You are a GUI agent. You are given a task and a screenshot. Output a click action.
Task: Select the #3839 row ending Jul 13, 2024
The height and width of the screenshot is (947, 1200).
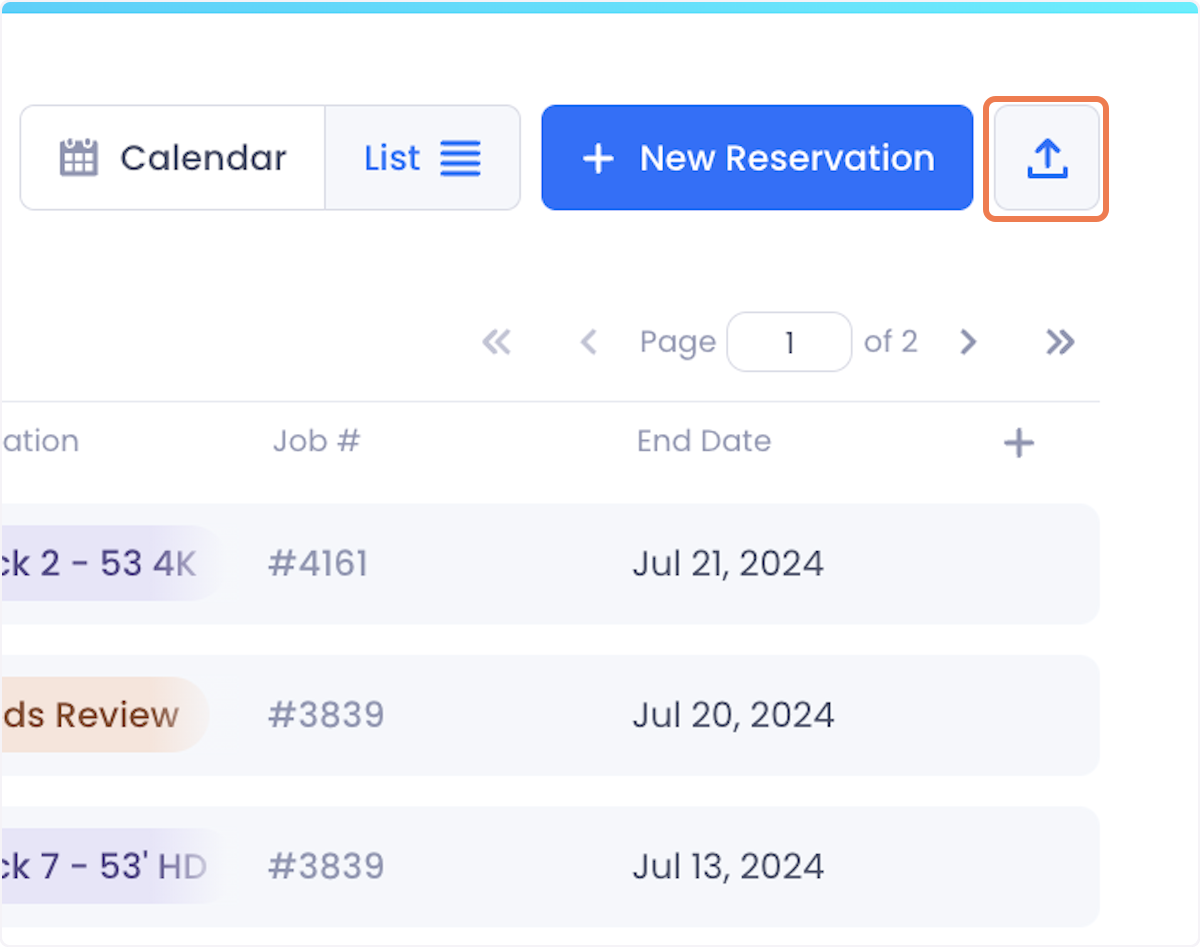(x=550, y=866)
